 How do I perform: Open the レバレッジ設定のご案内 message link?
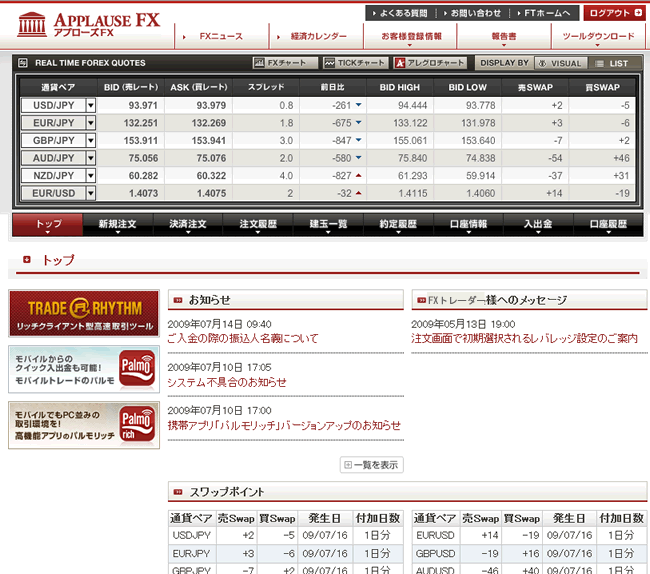click(x=524, y=339)
